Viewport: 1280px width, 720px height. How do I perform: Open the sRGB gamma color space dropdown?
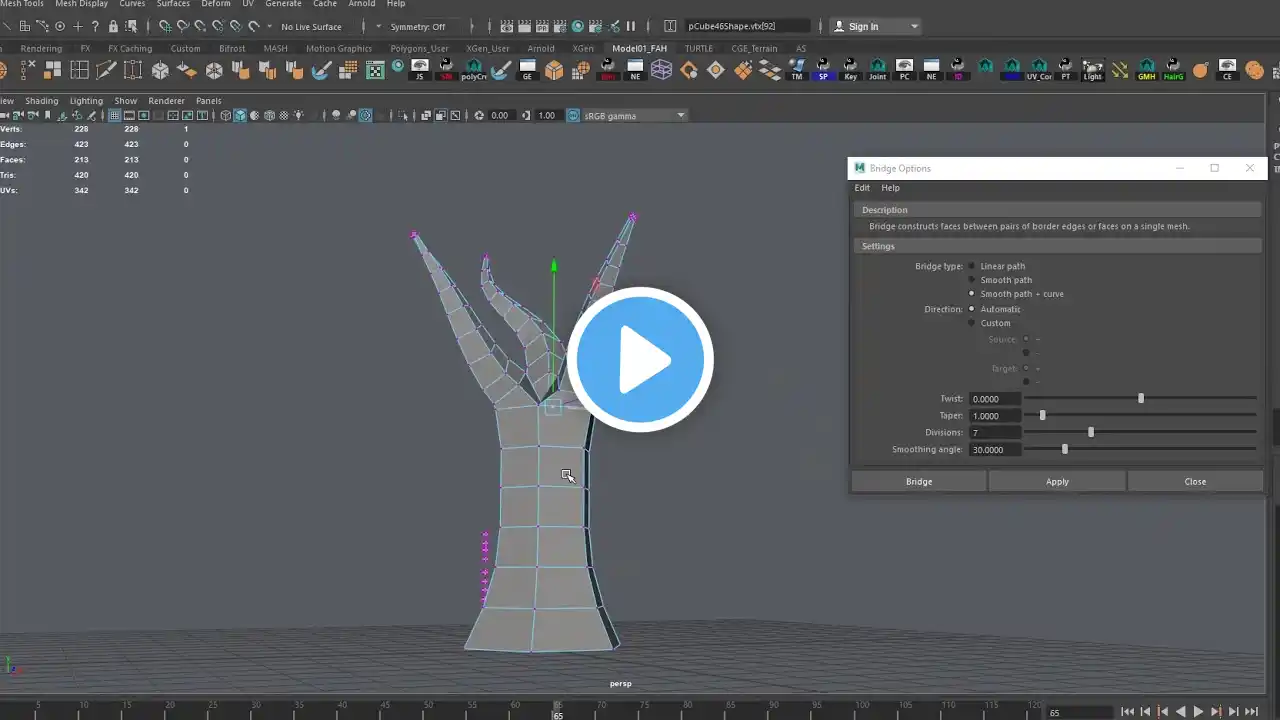point(626,115)
